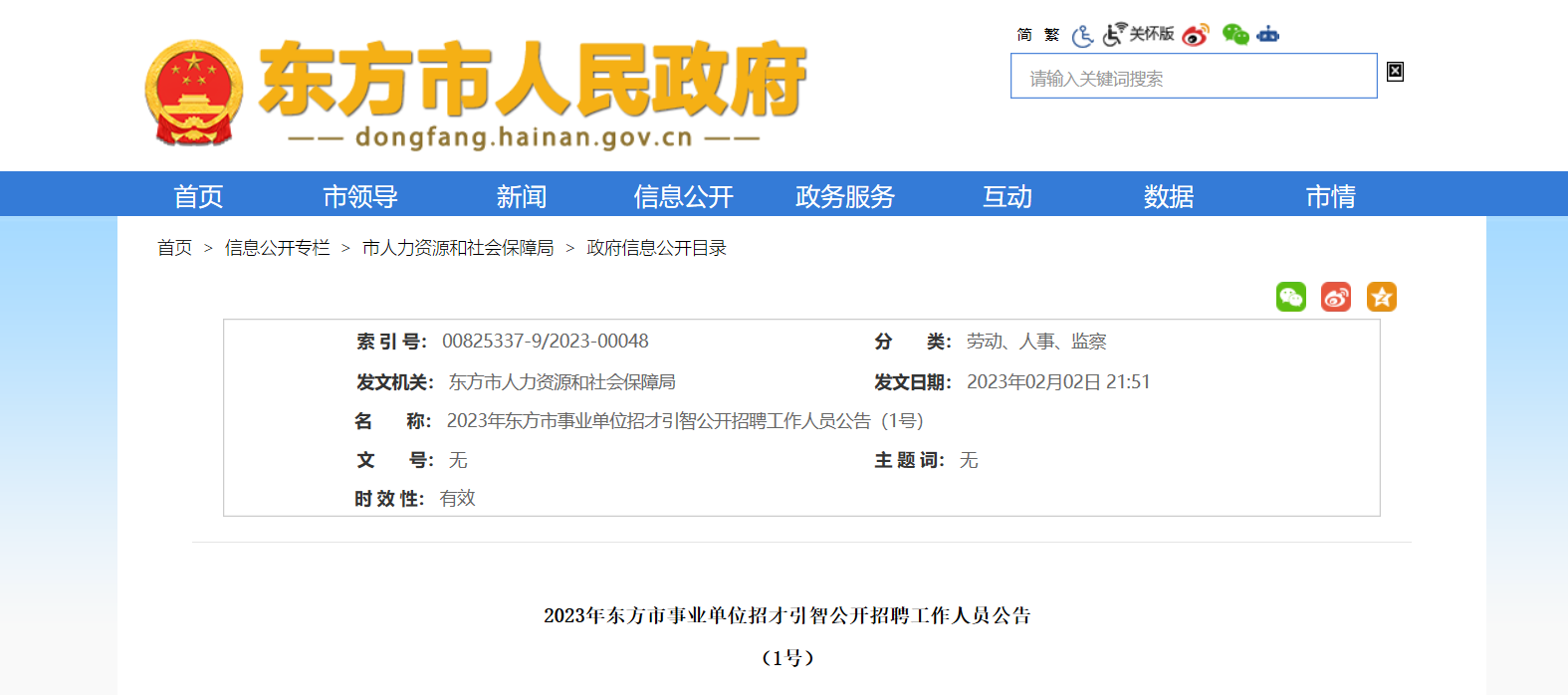The width and height of the screenshot is (1568, 695).
Task: Open 市人力资源和社会保障局 breadcrumb link
Action: tap(458, 248)
